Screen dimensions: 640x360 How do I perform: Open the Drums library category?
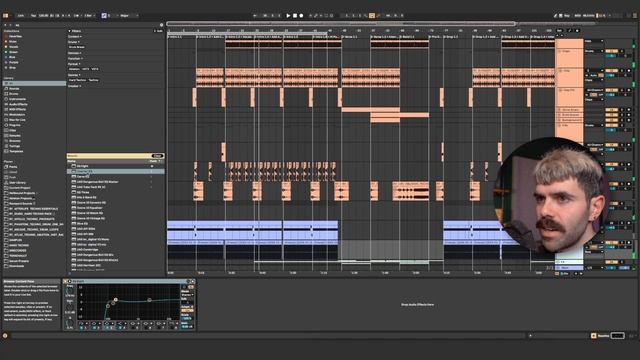point(14,94)
